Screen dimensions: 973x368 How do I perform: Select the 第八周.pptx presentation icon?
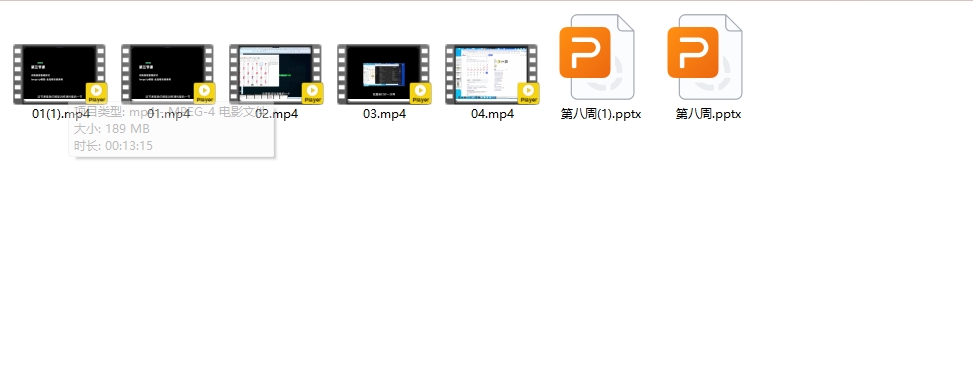704,56
